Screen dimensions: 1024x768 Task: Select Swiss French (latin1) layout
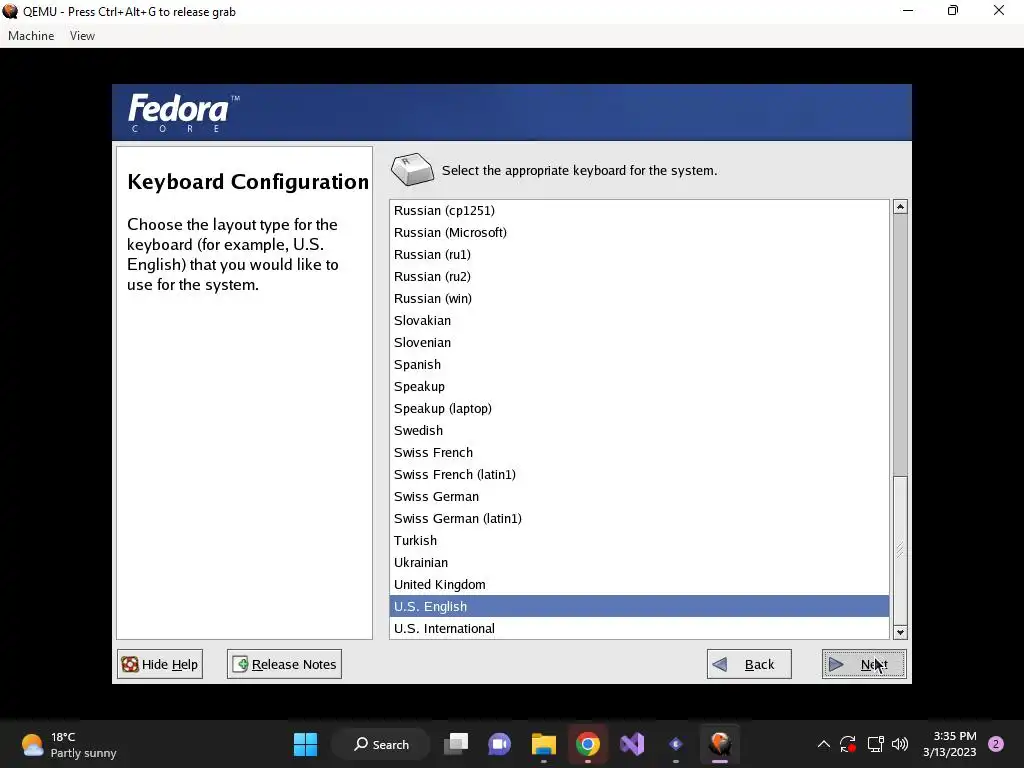tap(639, 475)
